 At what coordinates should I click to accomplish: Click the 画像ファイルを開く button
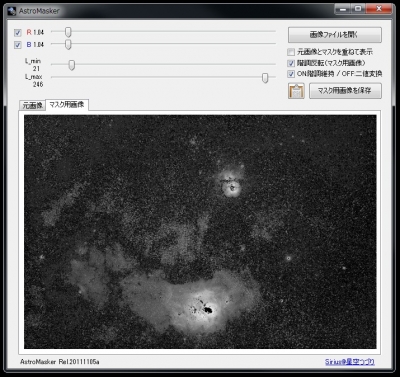(x=335, y=35)
